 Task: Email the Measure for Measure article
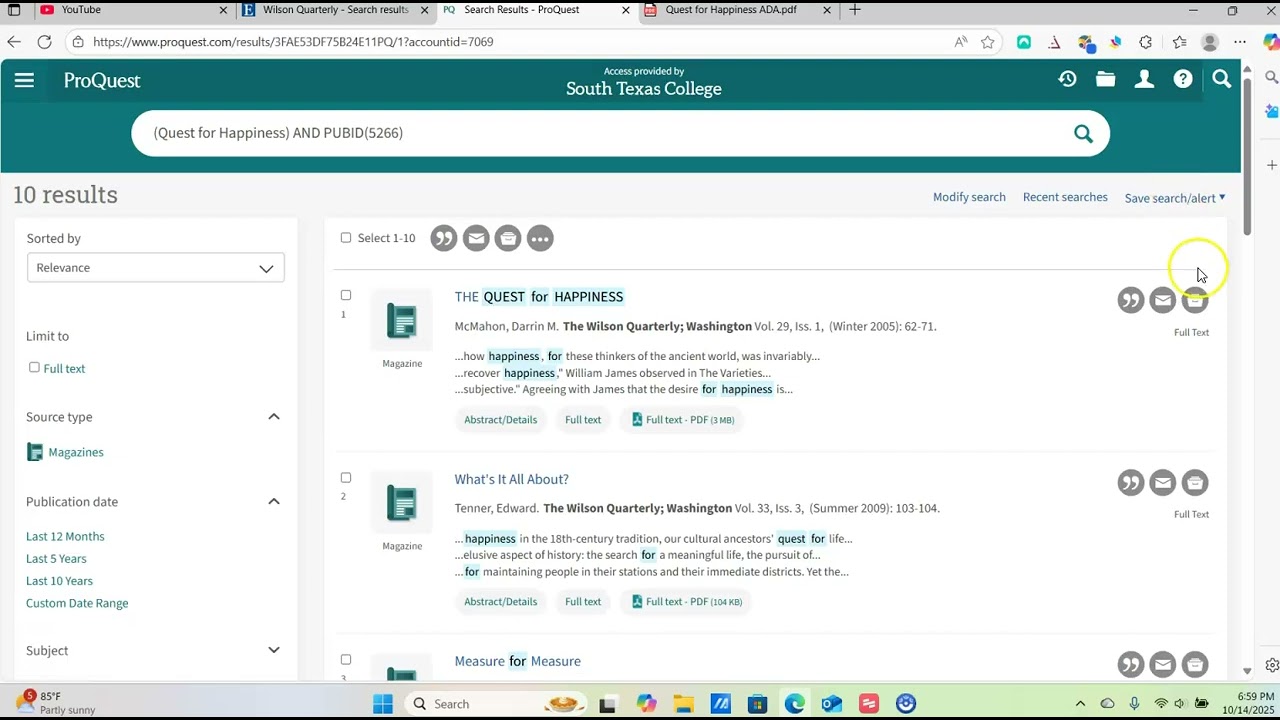(x=1163, y=665)
